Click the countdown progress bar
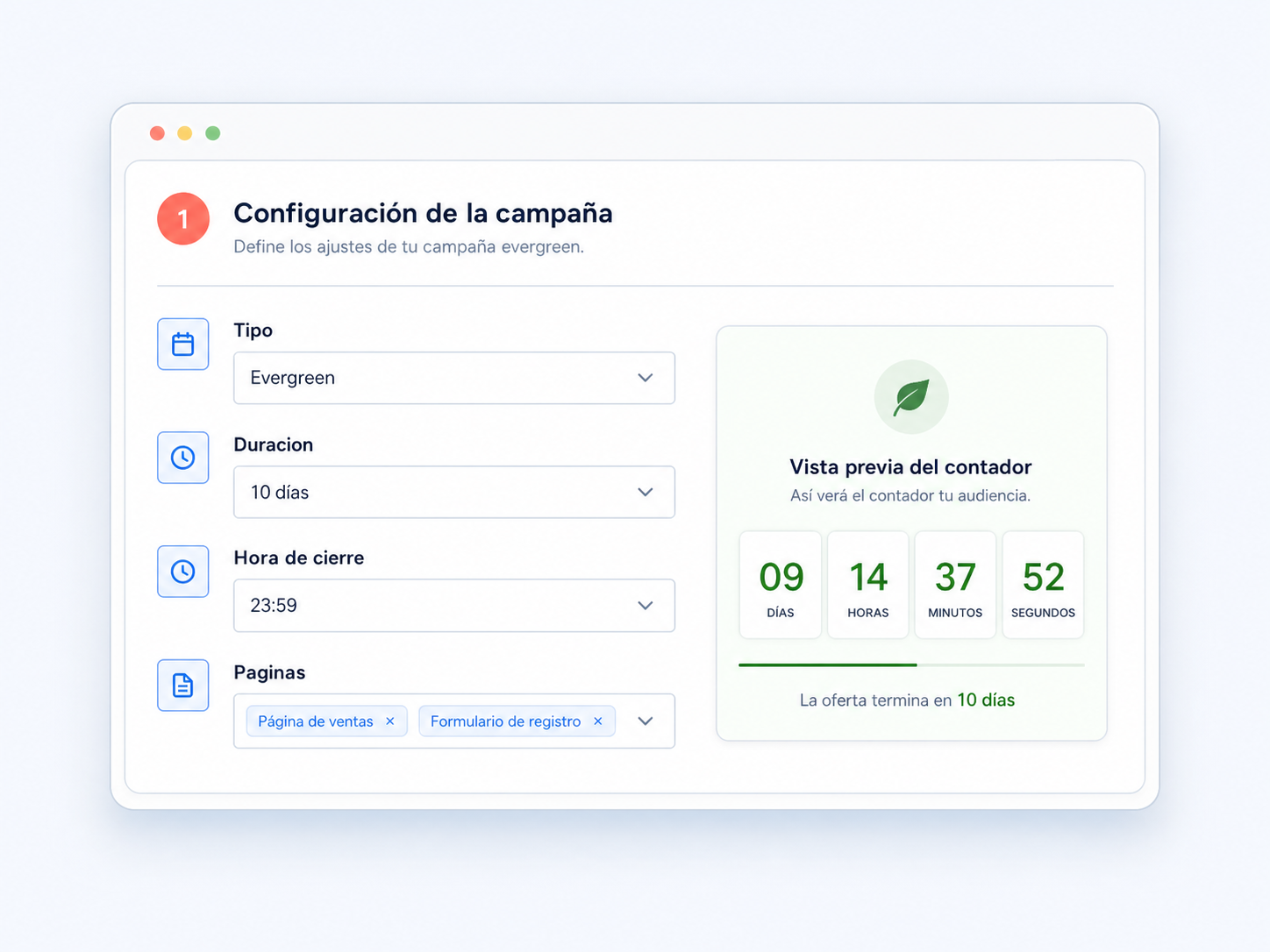The width and height of the screenshot is (1270, 952). click(911, 665)
